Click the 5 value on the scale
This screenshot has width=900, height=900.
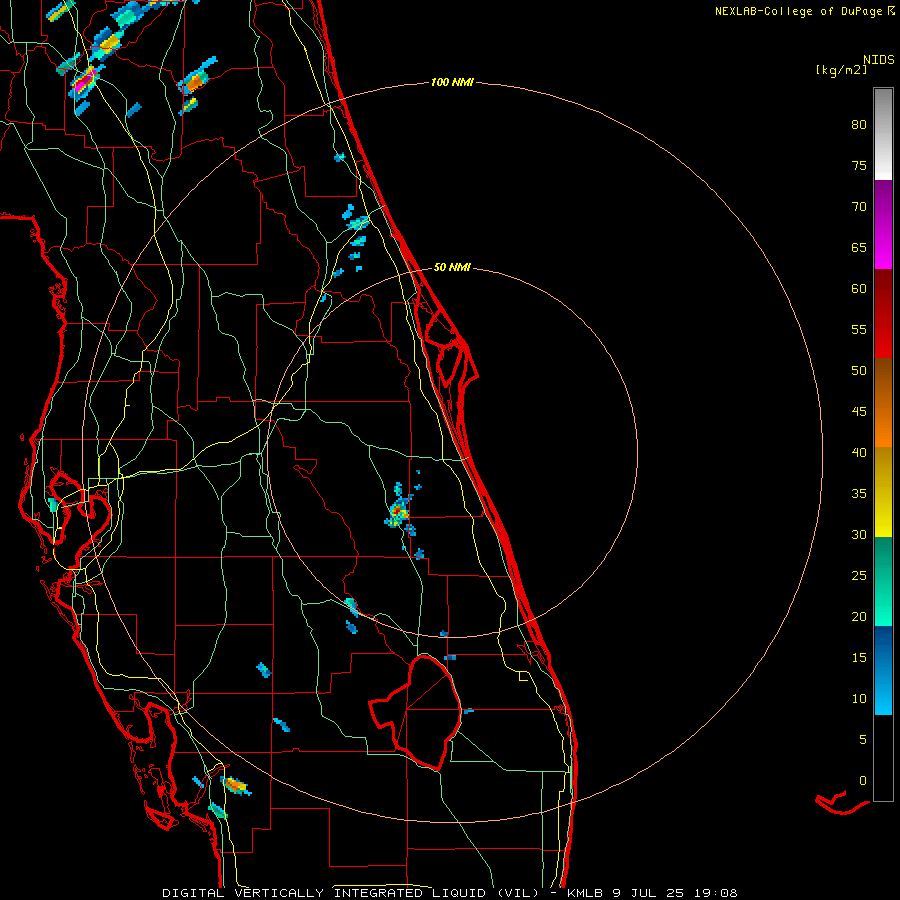click(x=863, y=740)
